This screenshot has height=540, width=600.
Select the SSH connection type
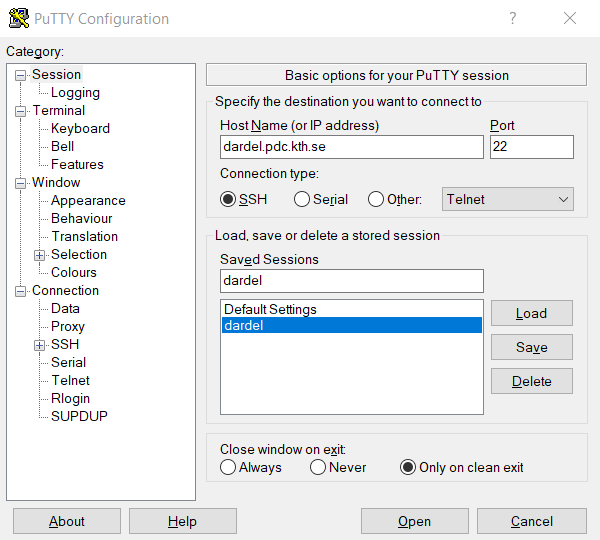229,199
